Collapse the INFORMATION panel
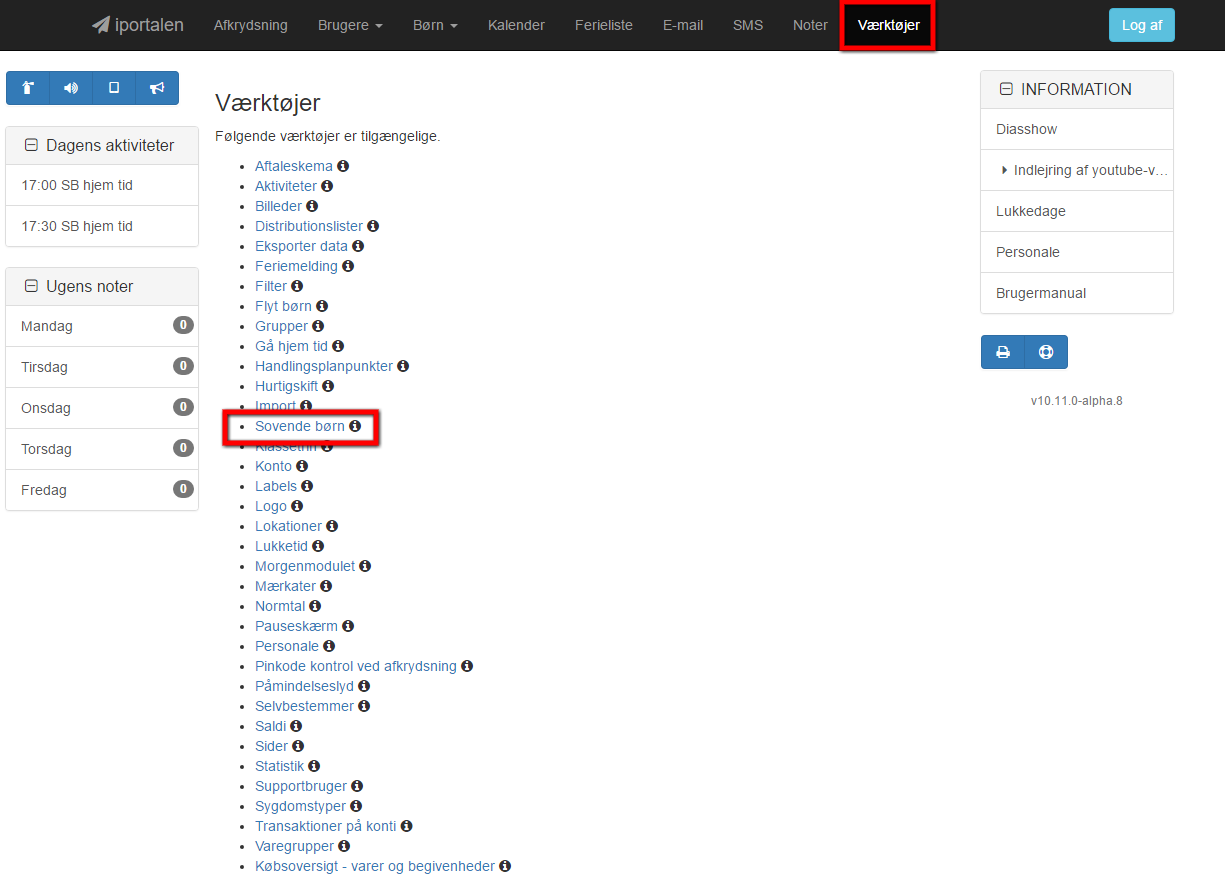 pyautogui.click(x=1005, y=89)
